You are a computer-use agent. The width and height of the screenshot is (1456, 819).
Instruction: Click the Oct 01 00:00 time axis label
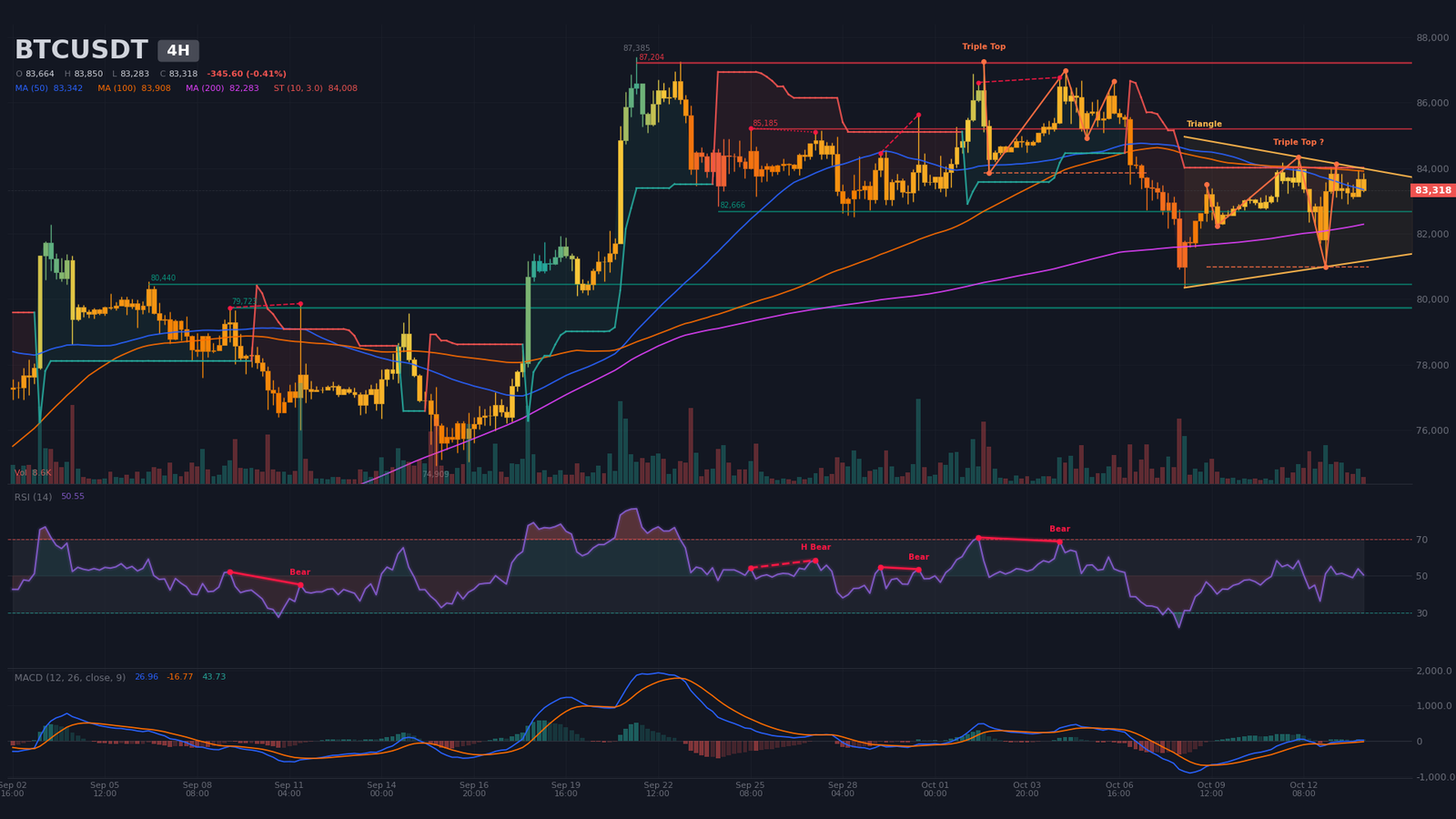[935, 789]
